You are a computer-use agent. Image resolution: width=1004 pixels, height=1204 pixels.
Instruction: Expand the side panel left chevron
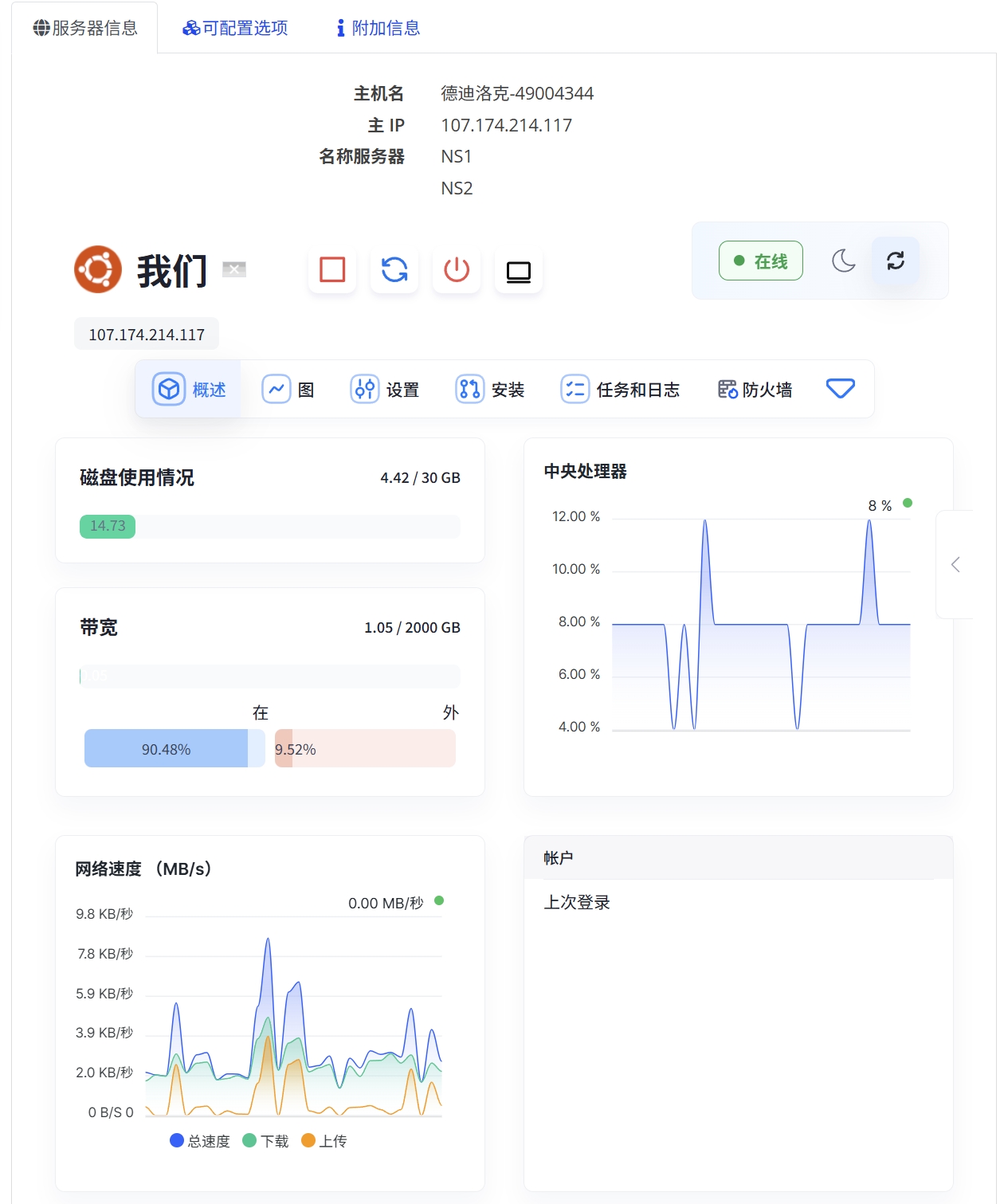click(955, 565)
